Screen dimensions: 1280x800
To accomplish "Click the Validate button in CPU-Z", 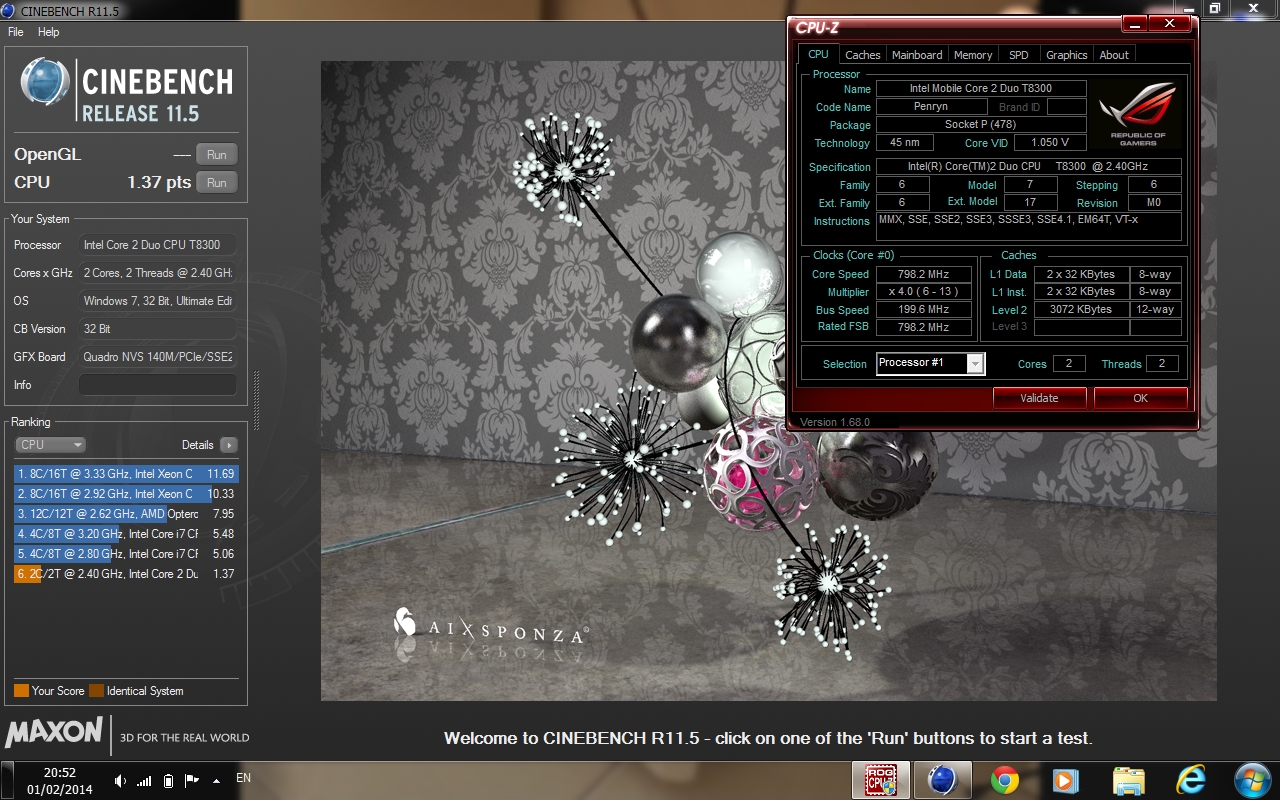I will 1039,398.
